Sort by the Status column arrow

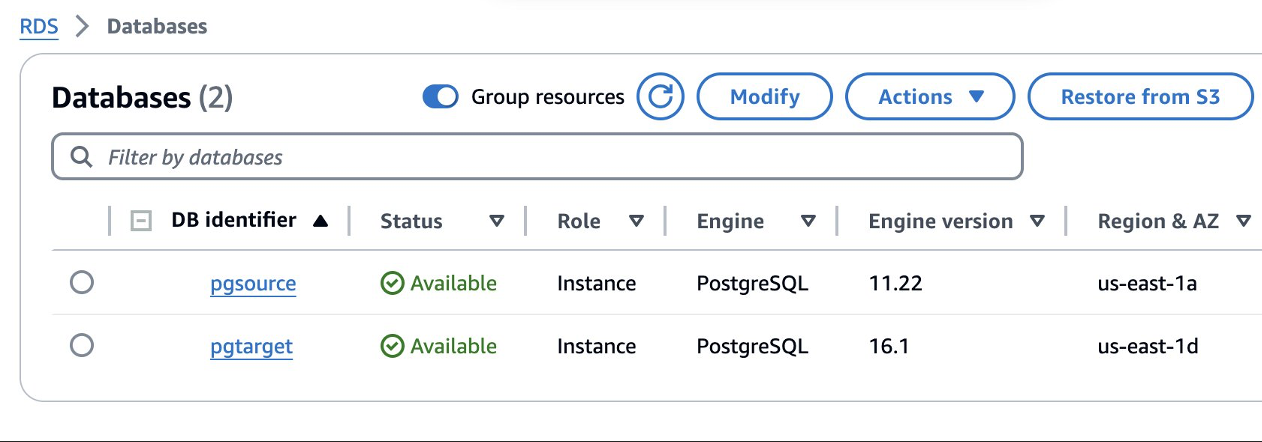(496, 221)
